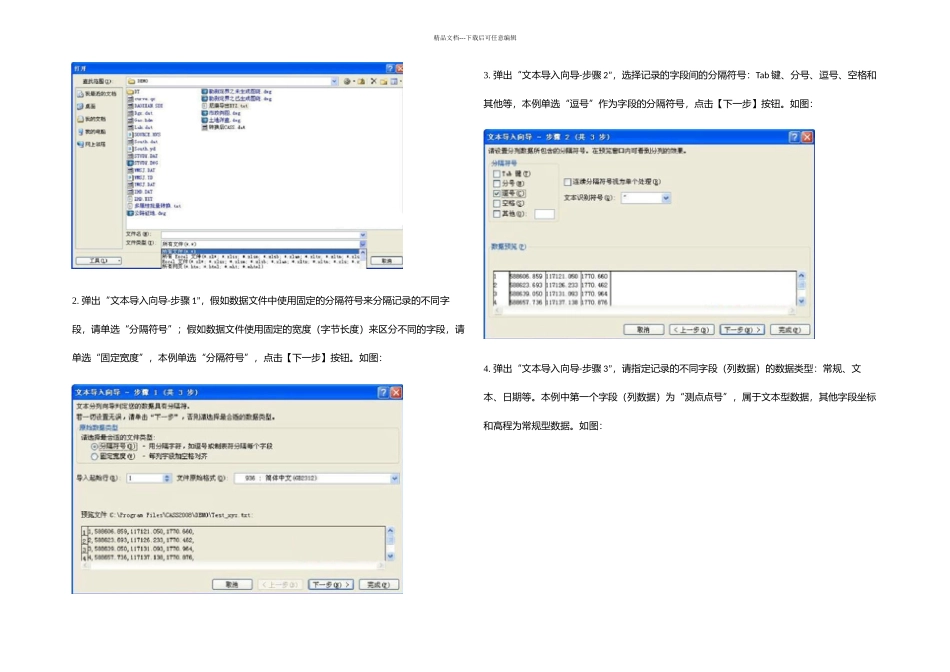The width and height of the screenshot is (950, 672).
Task: Expand the 文件类型 dropdown arrow
Action: tap(363, 244)
